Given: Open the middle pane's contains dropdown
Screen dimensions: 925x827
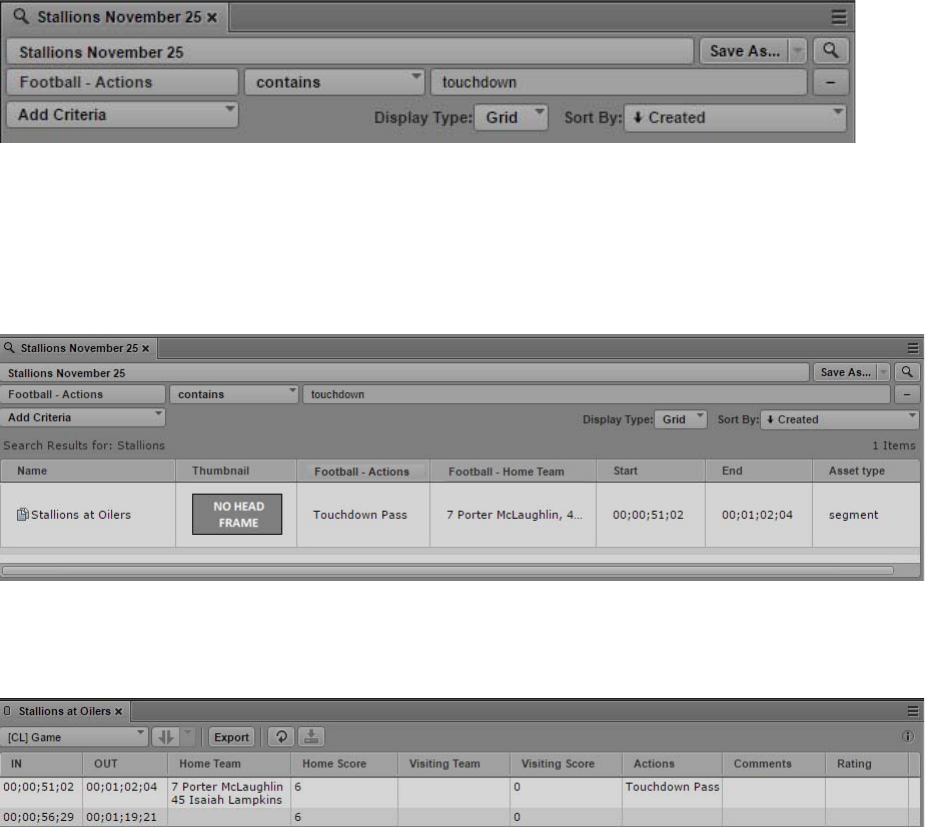Looking at the screenshot, I should 234,394.
